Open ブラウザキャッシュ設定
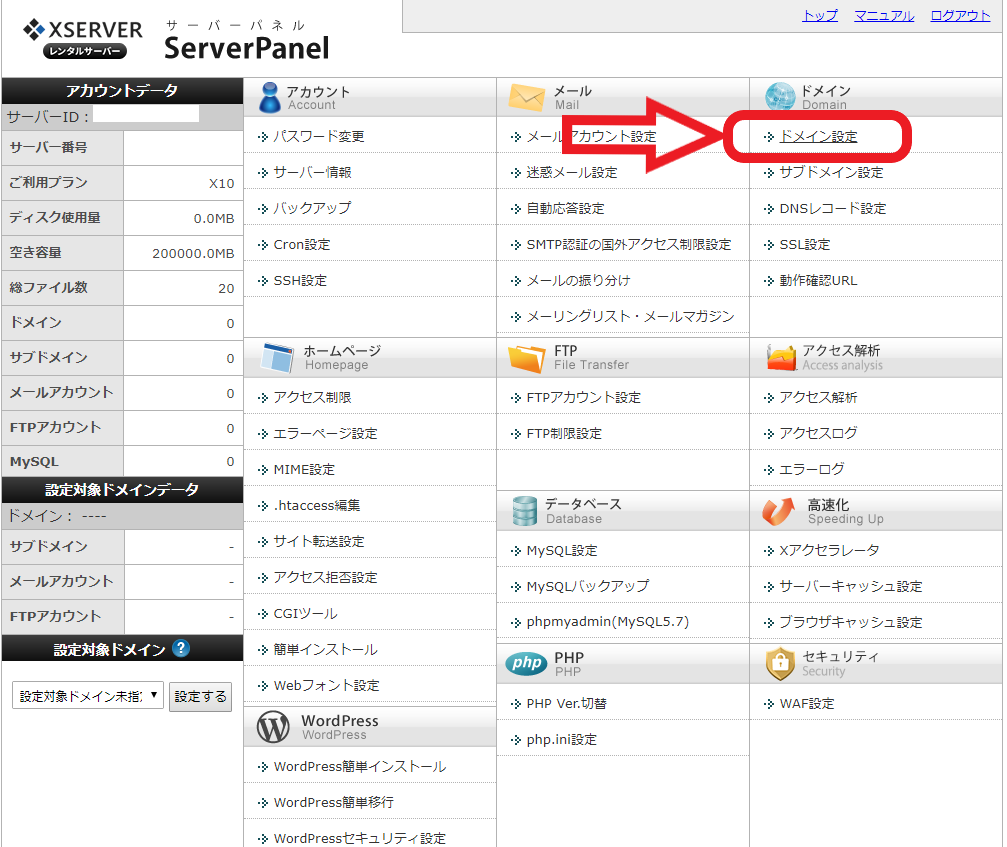 click(x=850, y=622)
